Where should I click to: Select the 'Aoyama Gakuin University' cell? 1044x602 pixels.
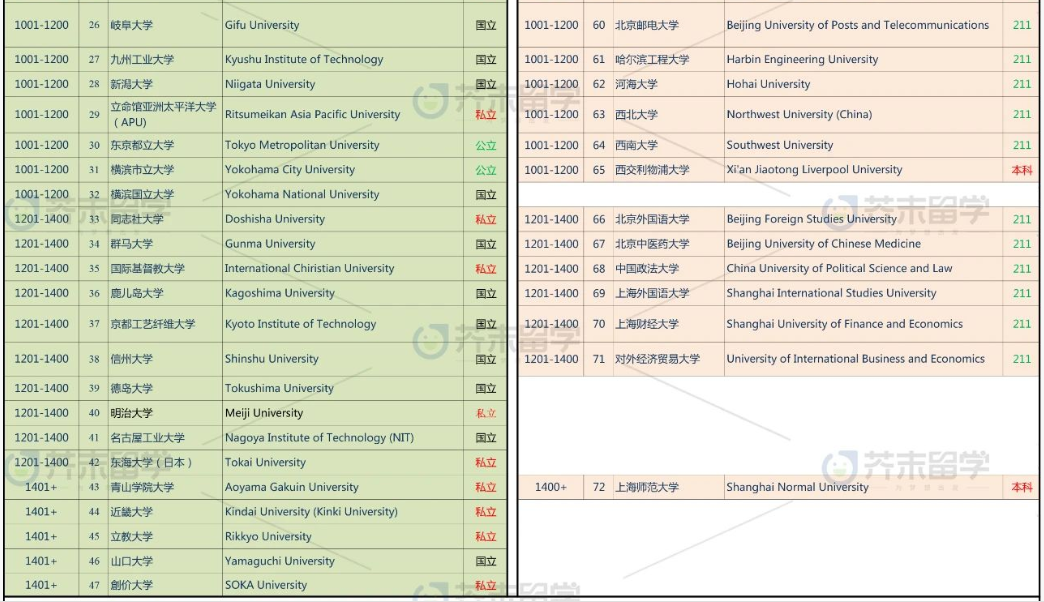(343, 487)
